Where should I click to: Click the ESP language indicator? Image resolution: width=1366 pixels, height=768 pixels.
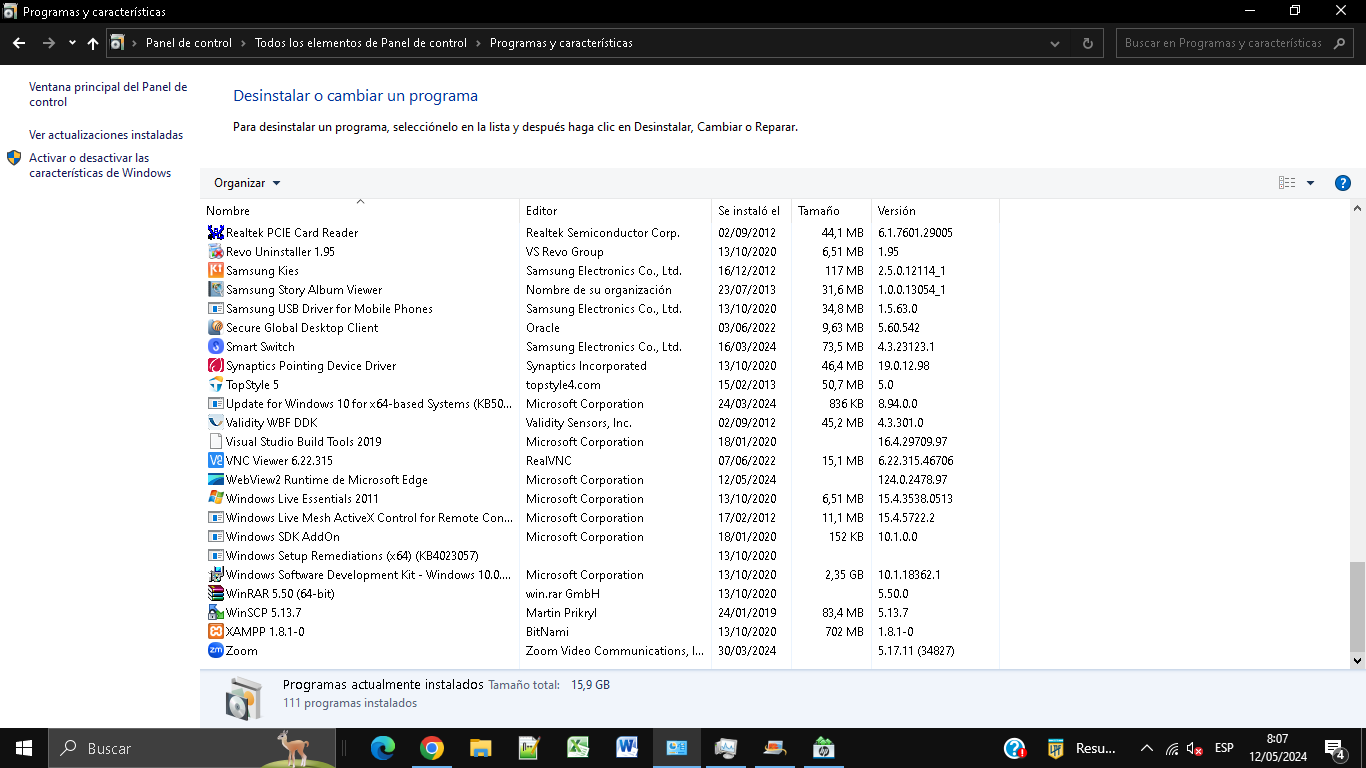[x=1224, y=748]
